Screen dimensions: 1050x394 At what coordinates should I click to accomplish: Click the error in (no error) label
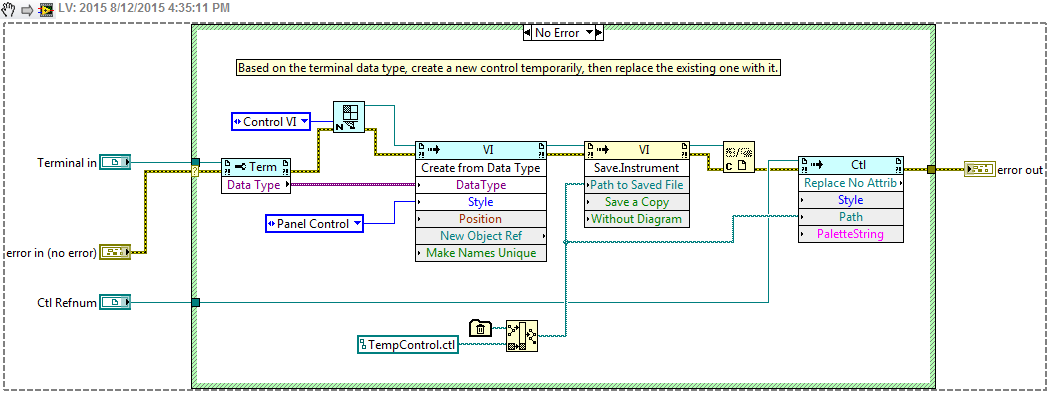(x=52, y=253)
